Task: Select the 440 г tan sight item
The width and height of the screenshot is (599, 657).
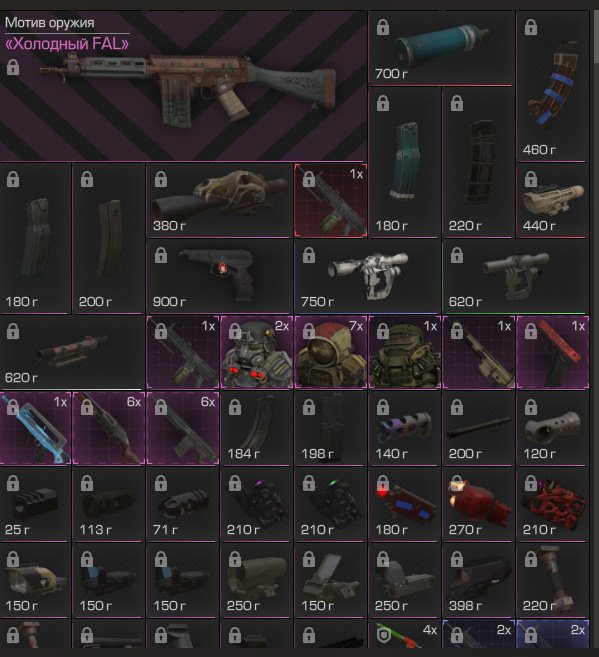Action: coord(552,200)
